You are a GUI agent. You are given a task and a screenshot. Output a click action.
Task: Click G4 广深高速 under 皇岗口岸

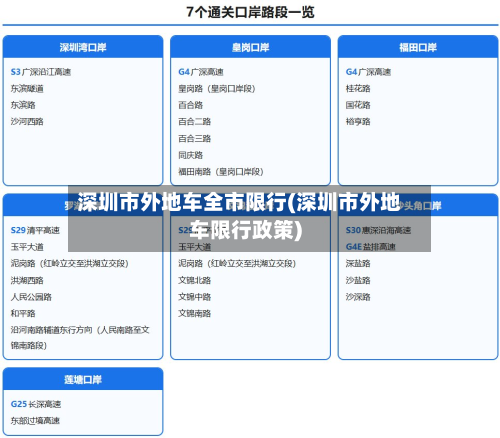[x=201, y=72]
